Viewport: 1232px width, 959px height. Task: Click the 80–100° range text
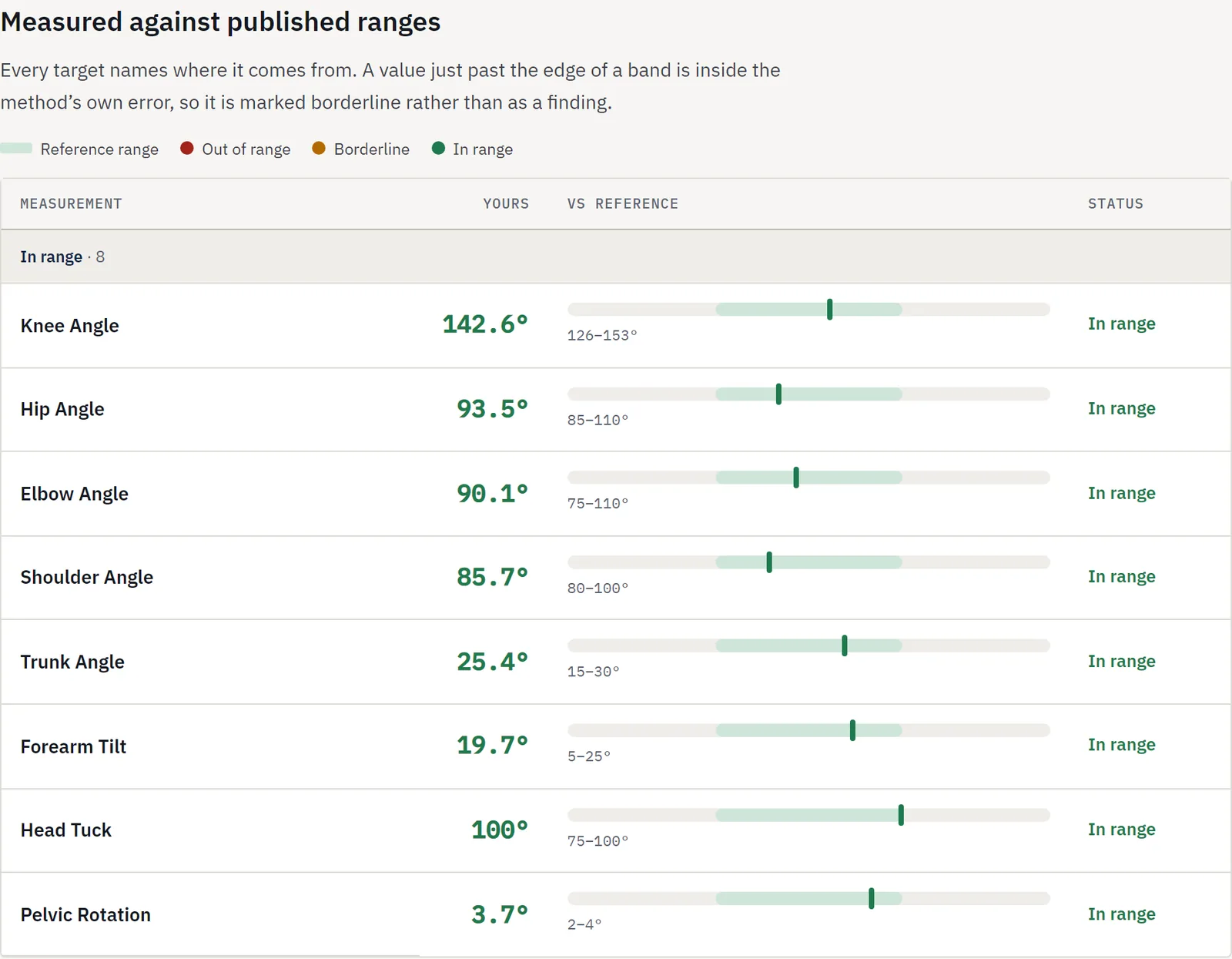598,588
